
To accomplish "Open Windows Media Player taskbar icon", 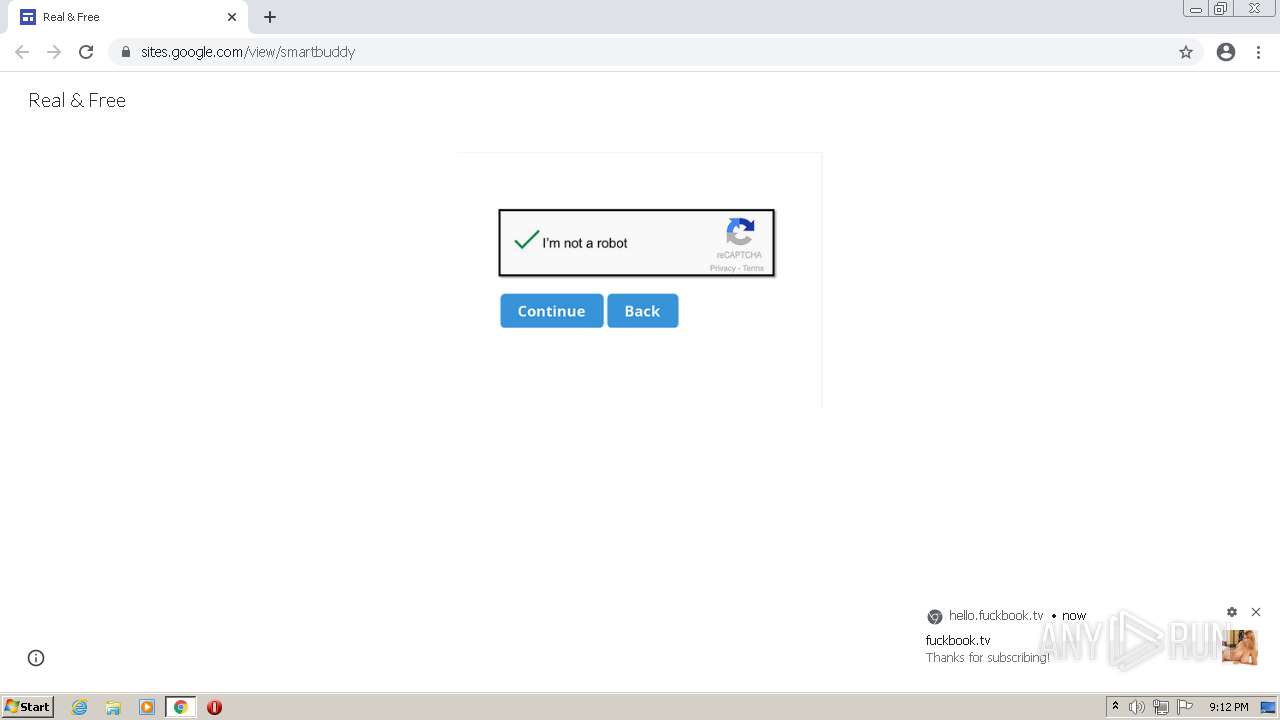I will point(147,707).
